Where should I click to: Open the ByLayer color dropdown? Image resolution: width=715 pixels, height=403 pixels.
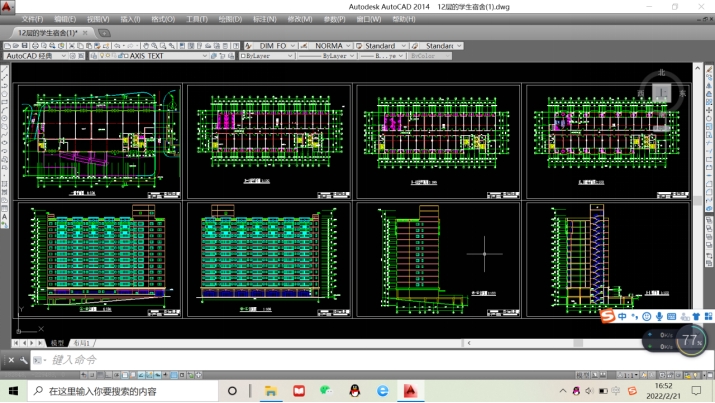[291, 57]
